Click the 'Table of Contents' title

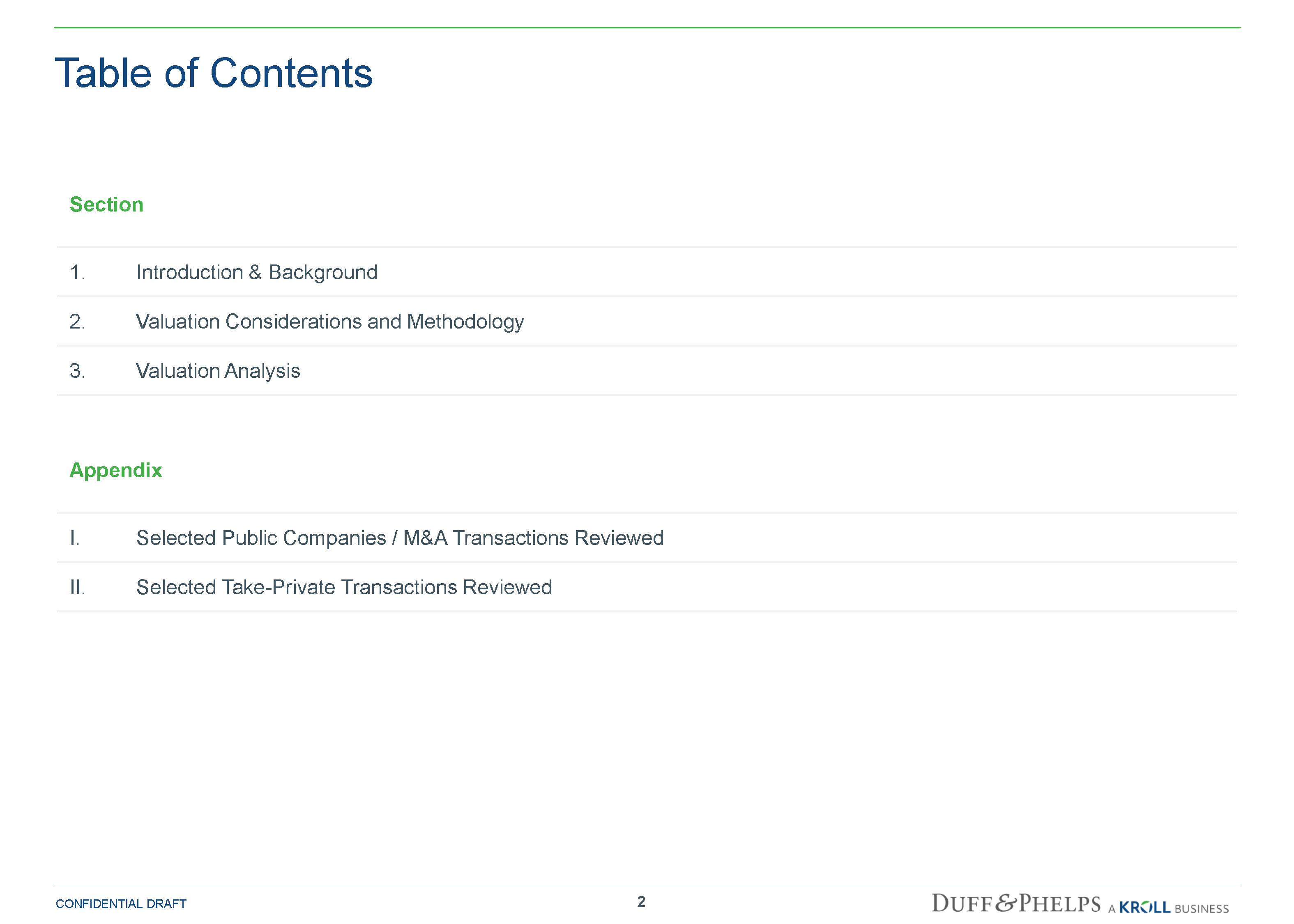[x=213, y=74]
